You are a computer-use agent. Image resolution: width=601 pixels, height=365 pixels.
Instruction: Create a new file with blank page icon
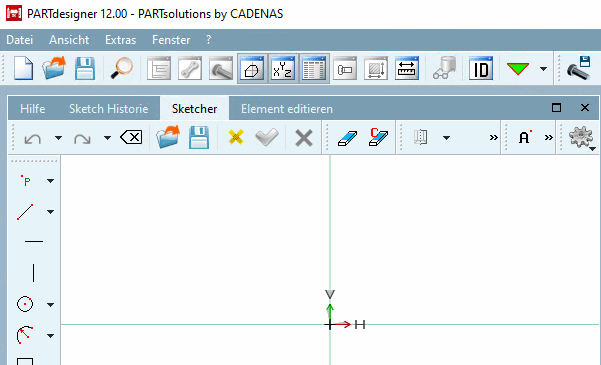click(23, 69)
